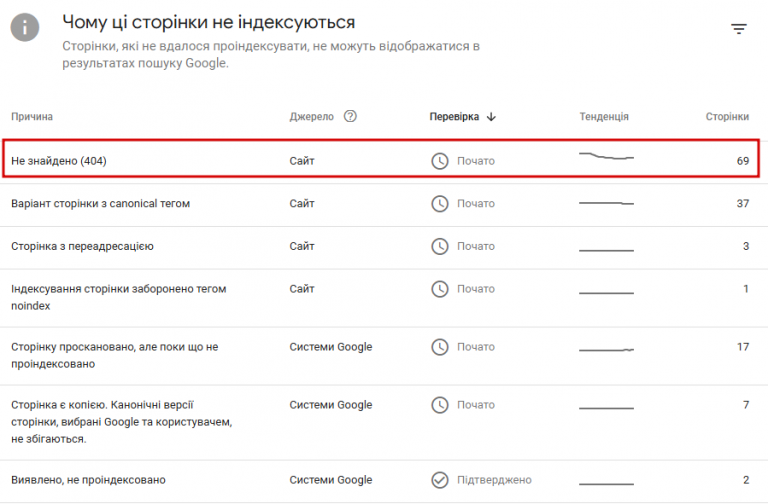The width and height of the screenshot is (768, 504).
Task: Click the help icon next to Джерело
Action: [x=350, y=117]
